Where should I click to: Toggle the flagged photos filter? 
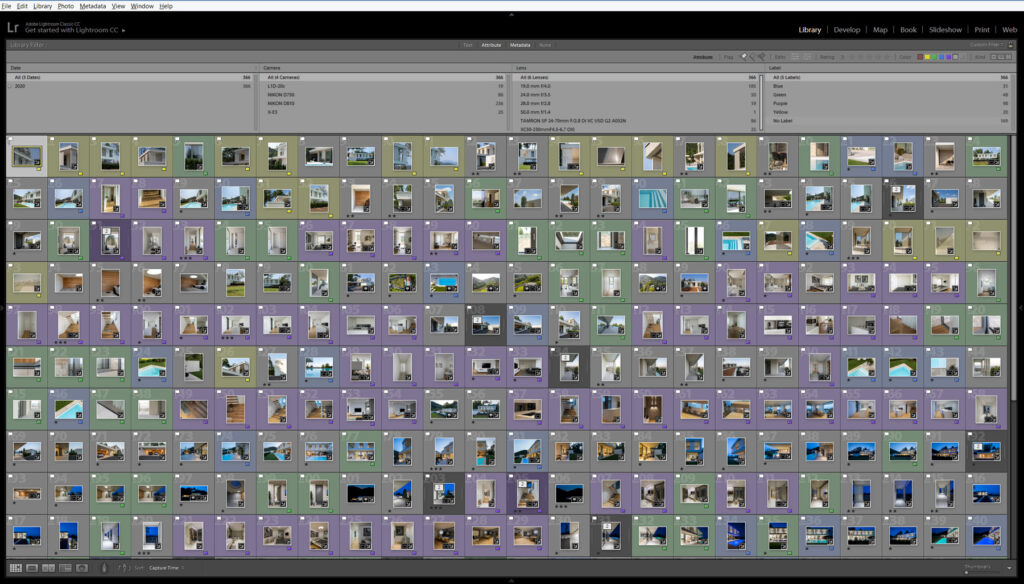[745, 58]
